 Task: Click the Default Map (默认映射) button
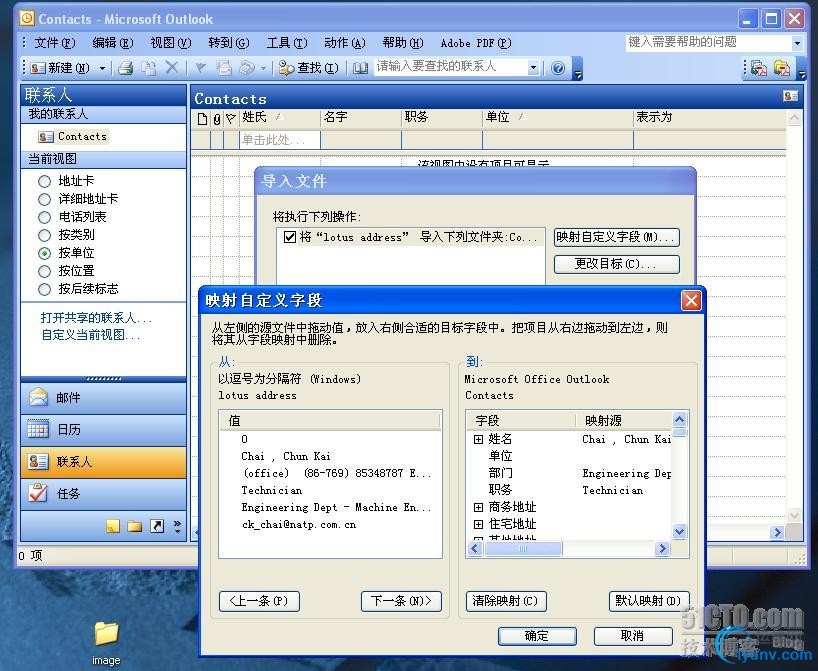pos(649,601)
